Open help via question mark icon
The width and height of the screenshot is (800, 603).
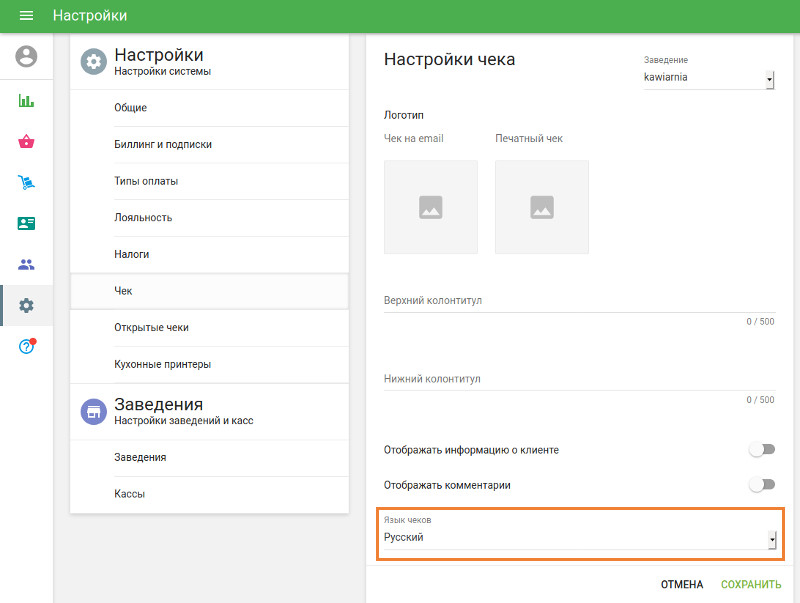click(x=25, y=346)
